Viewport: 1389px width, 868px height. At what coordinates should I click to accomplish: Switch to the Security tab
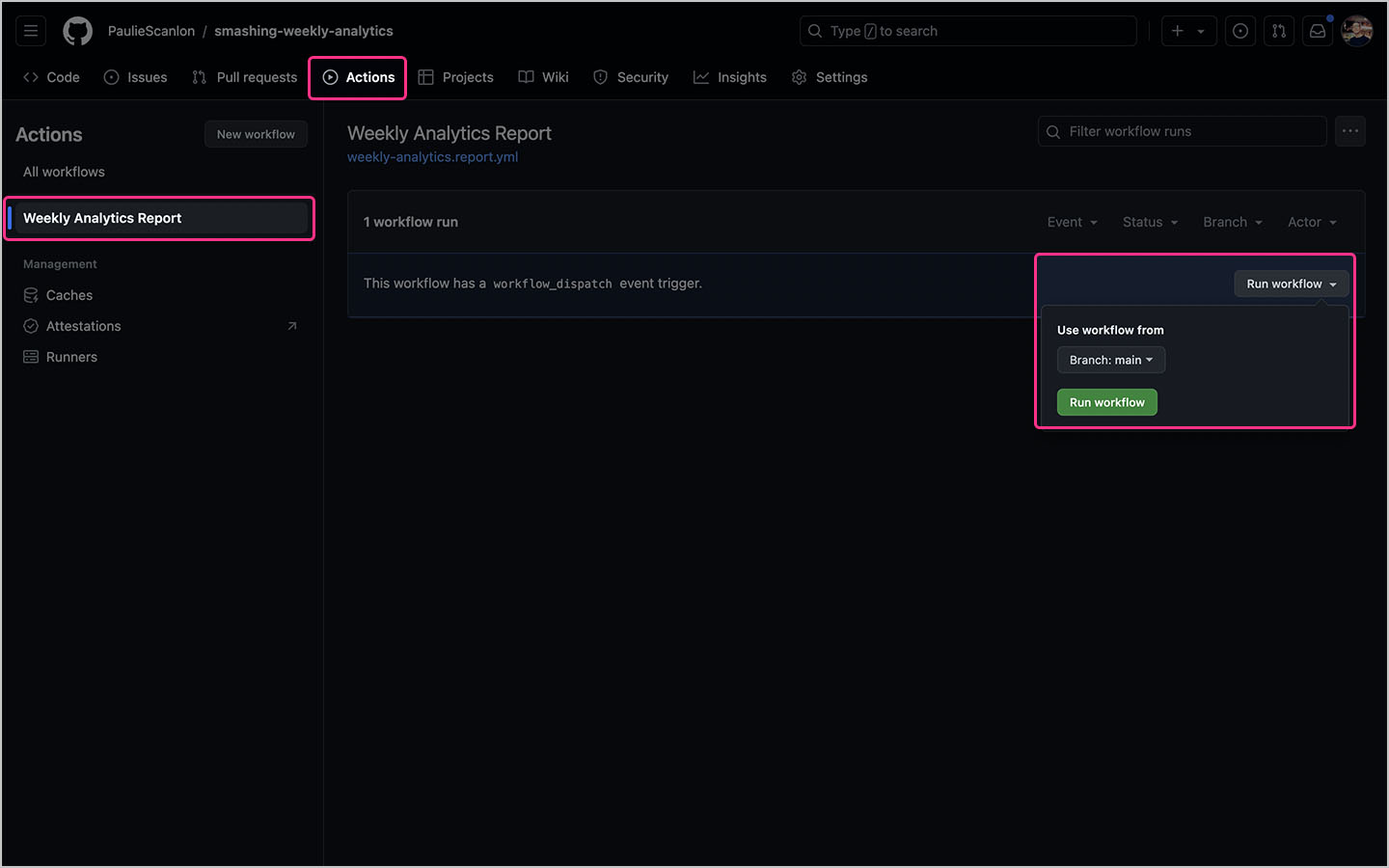click(x=631, y=77)
